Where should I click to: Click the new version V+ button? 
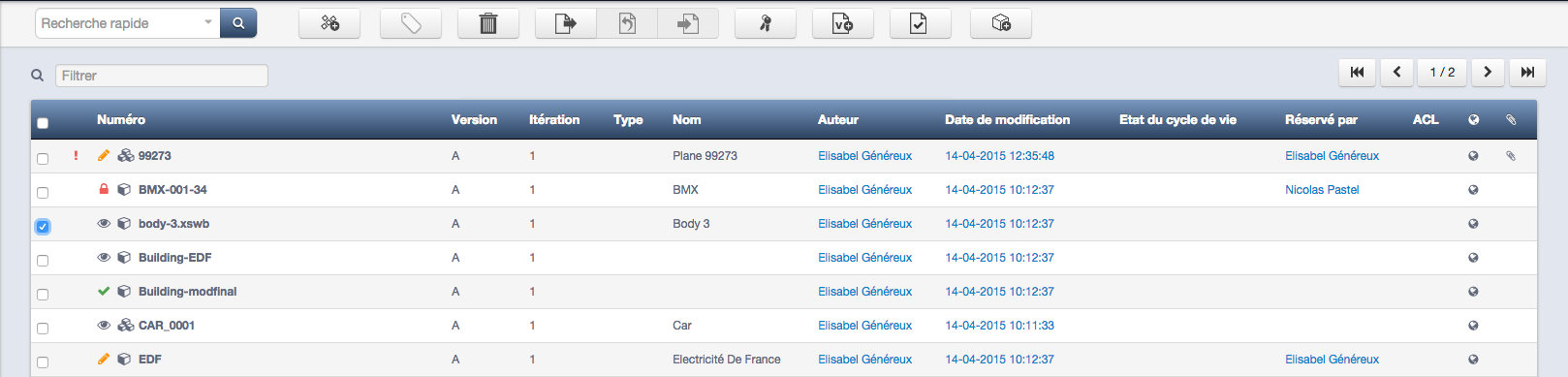[843, 23]
